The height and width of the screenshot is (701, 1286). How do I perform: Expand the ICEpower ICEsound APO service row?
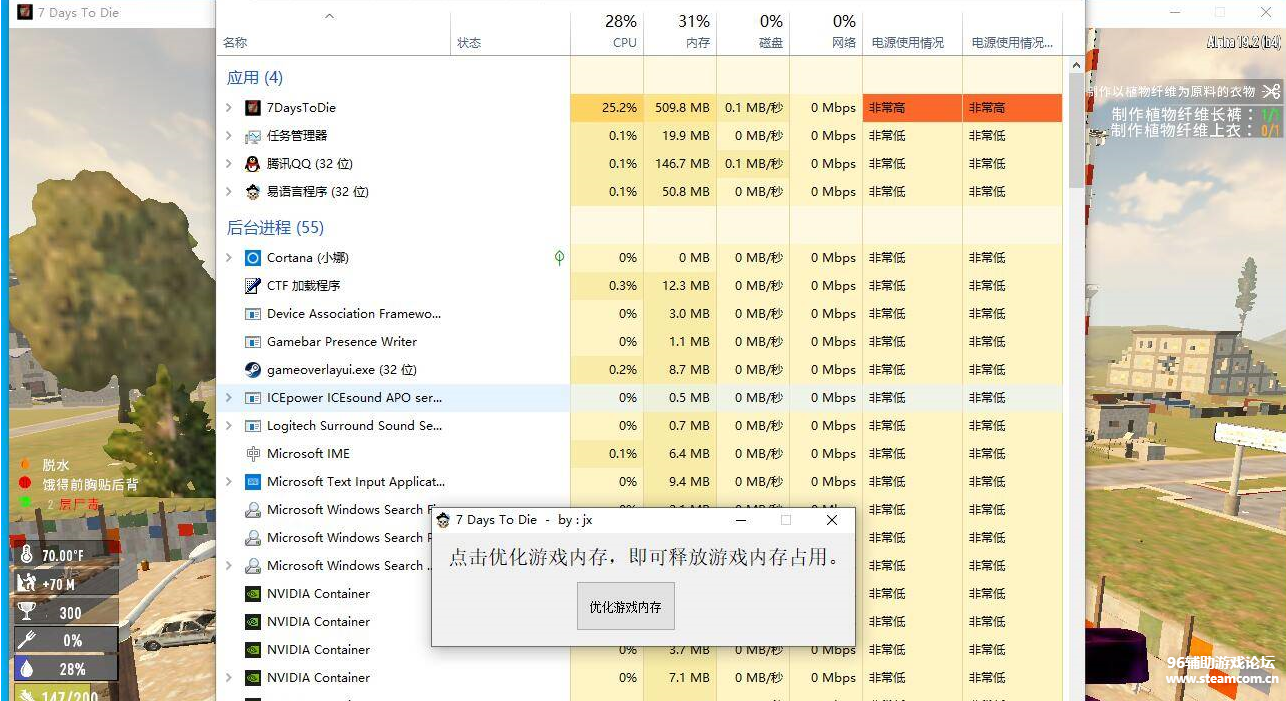(x=229, y=398)
